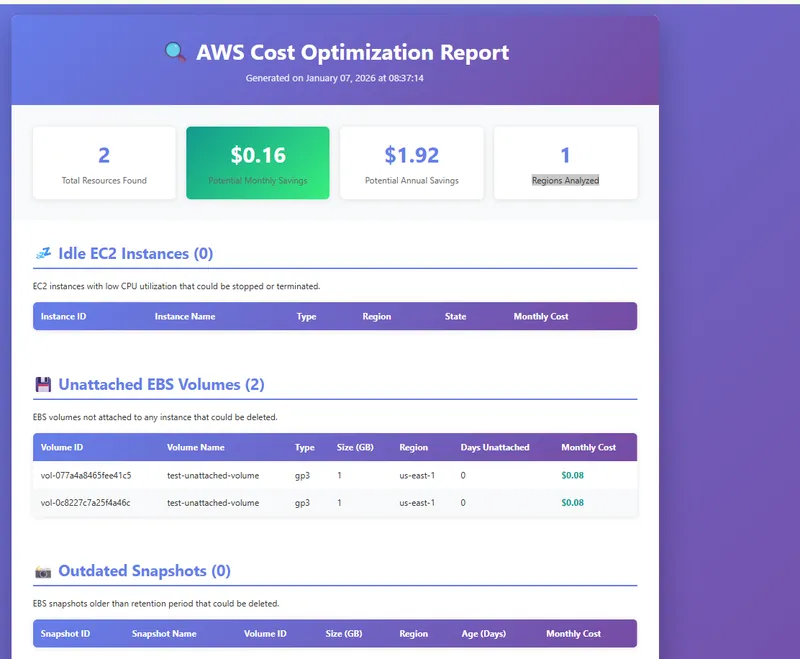Click $0.08 cost in vol-077a4a8465fee41c5 row

572,475
